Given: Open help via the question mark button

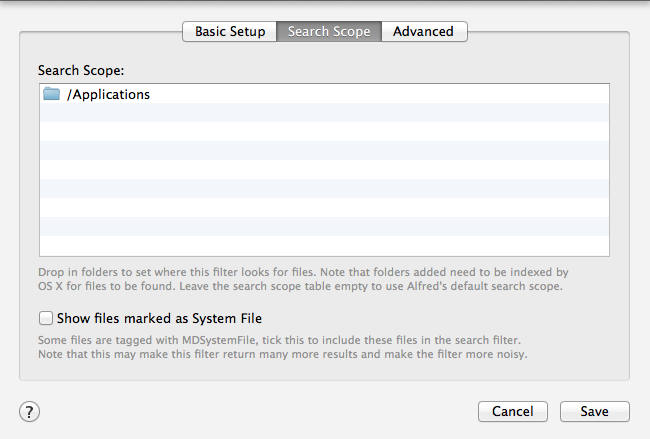Looking at the screenshot, I should coord(29,412).
